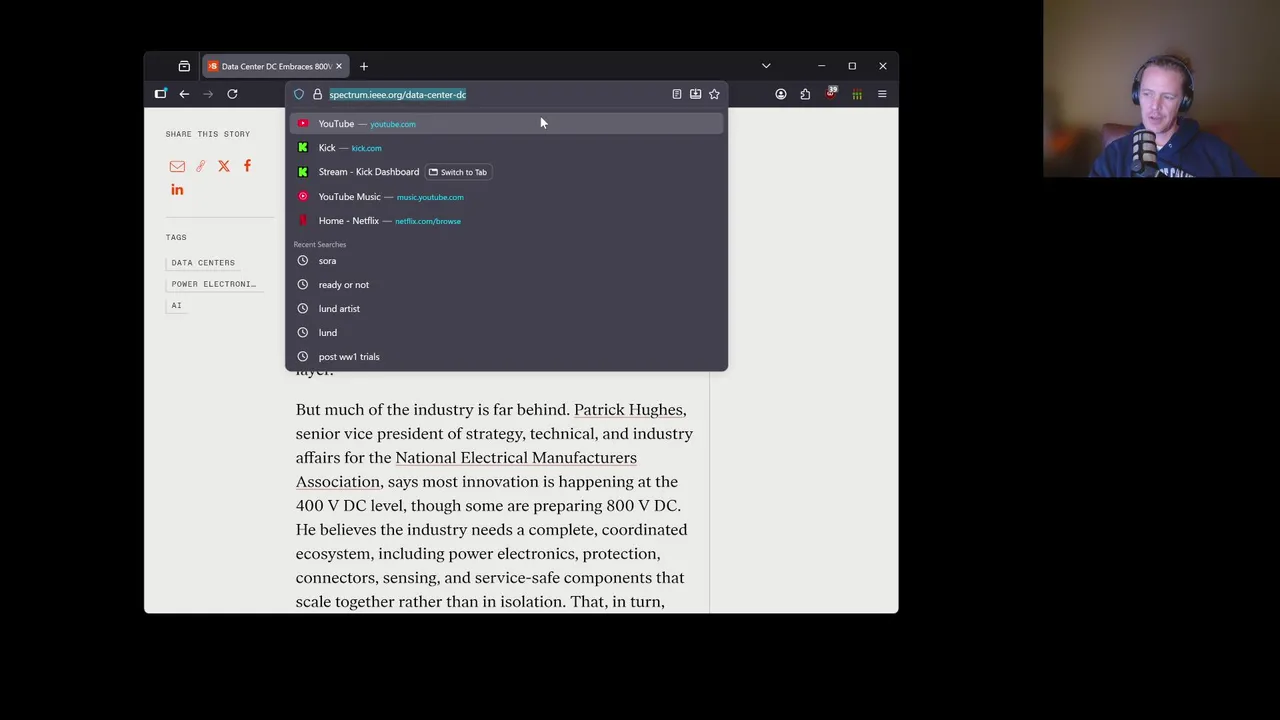Viewport: 1280px width, 720px height.
Task: Open the AI tag
Action: tap(176, 306)
